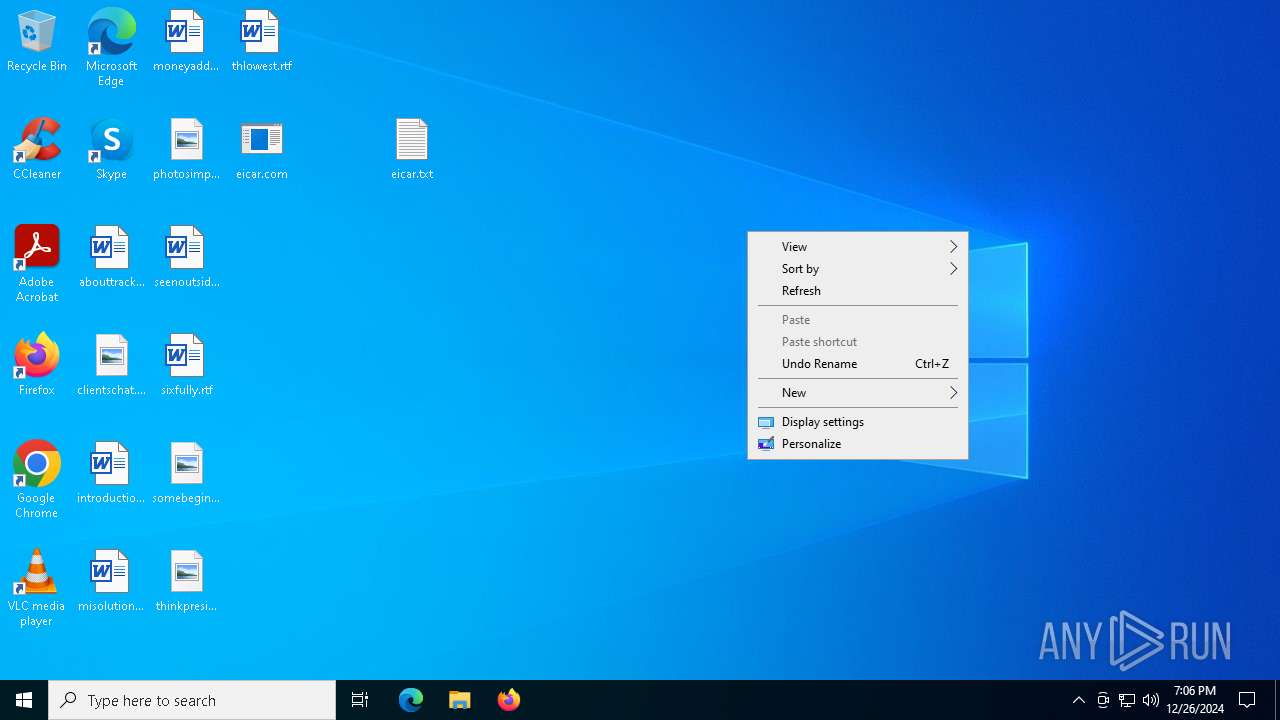
Task: Select the CCleaner desktop shortcut
Action: pyautogui.click(x=37, y=150)
